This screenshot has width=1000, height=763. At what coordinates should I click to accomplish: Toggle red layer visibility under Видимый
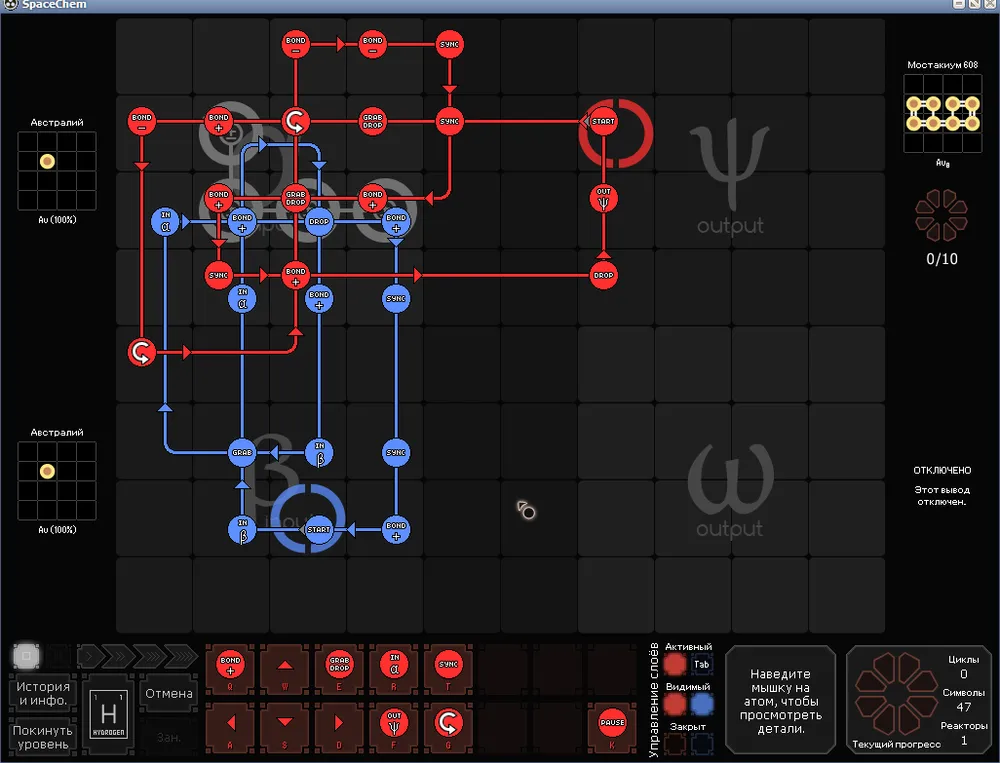675,704
